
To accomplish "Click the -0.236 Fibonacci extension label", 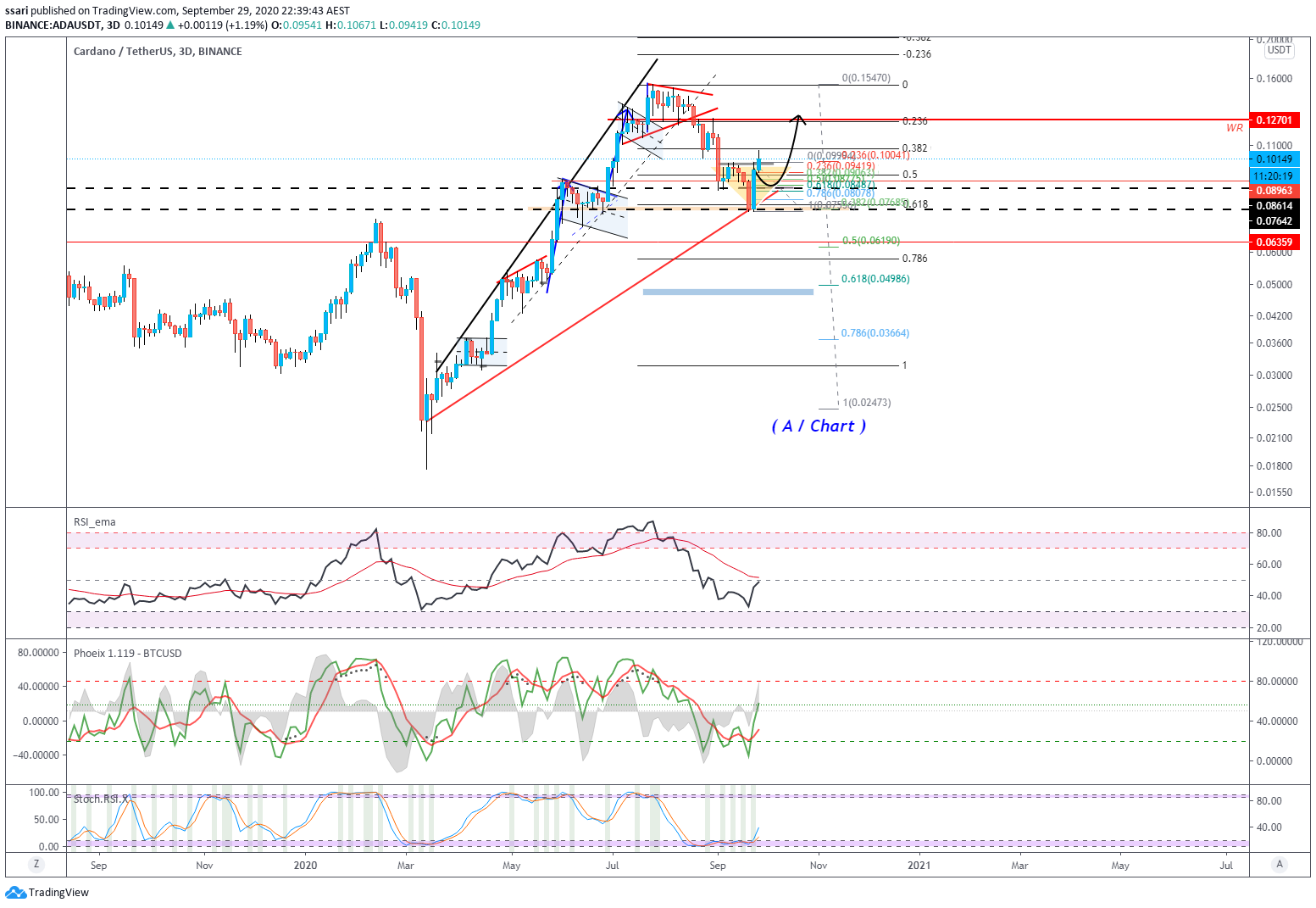I will [917, 54].
